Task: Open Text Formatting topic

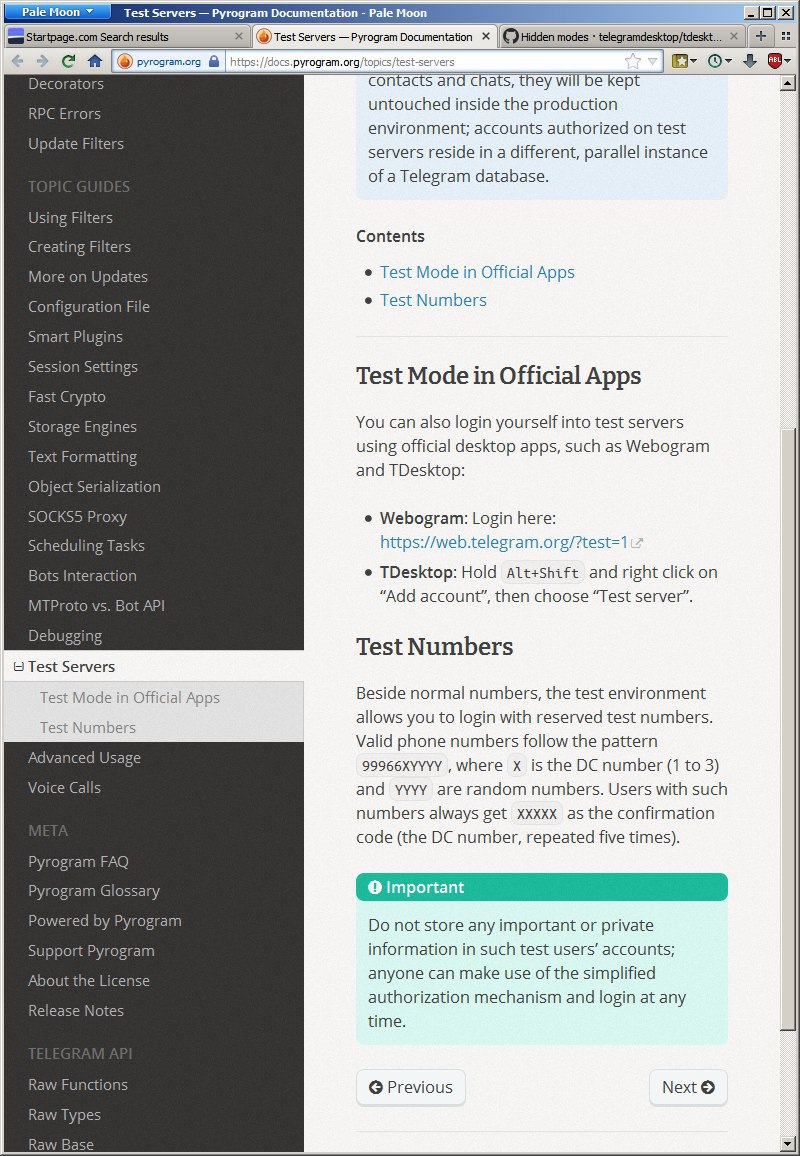Action: 82,456
